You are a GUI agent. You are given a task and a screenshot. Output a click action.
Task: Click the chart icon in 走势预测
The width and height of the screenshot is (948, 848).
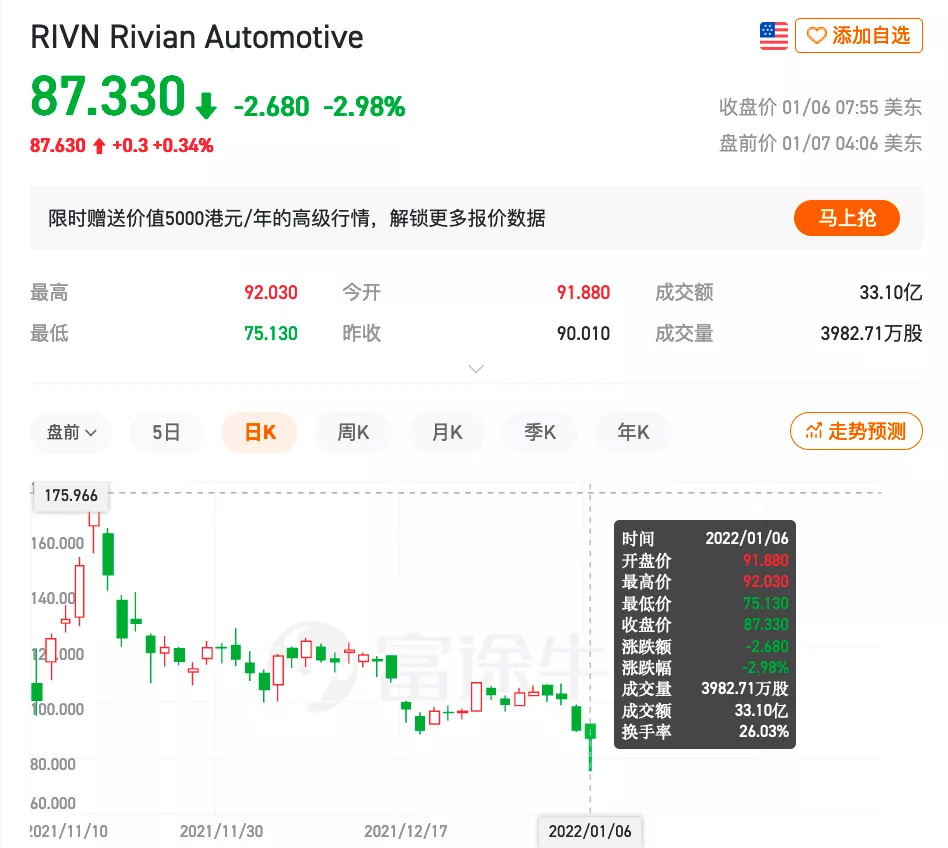(814, 431)
